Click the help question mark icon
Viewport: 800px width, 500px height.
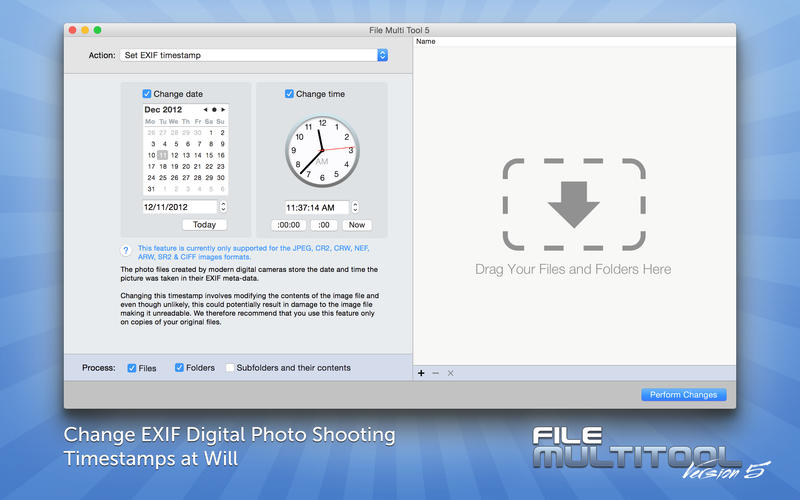[x=125, y=250]
